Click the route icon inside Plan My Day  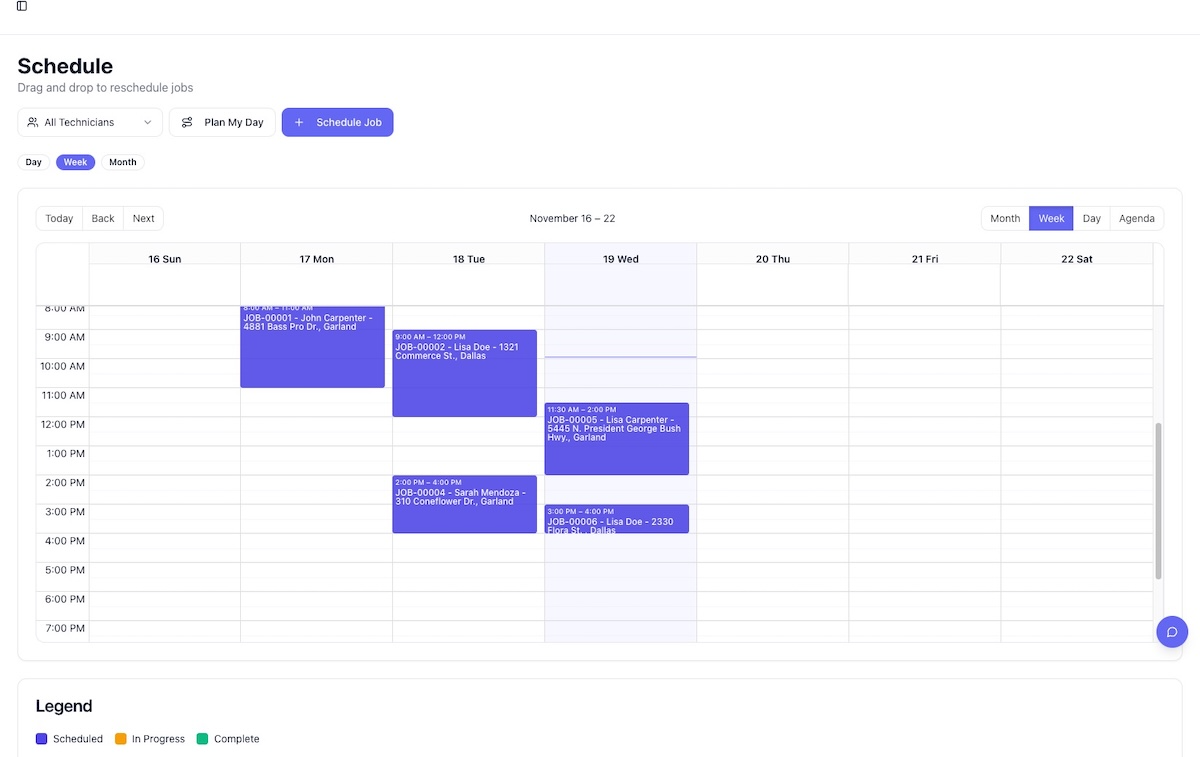[188, 122]
